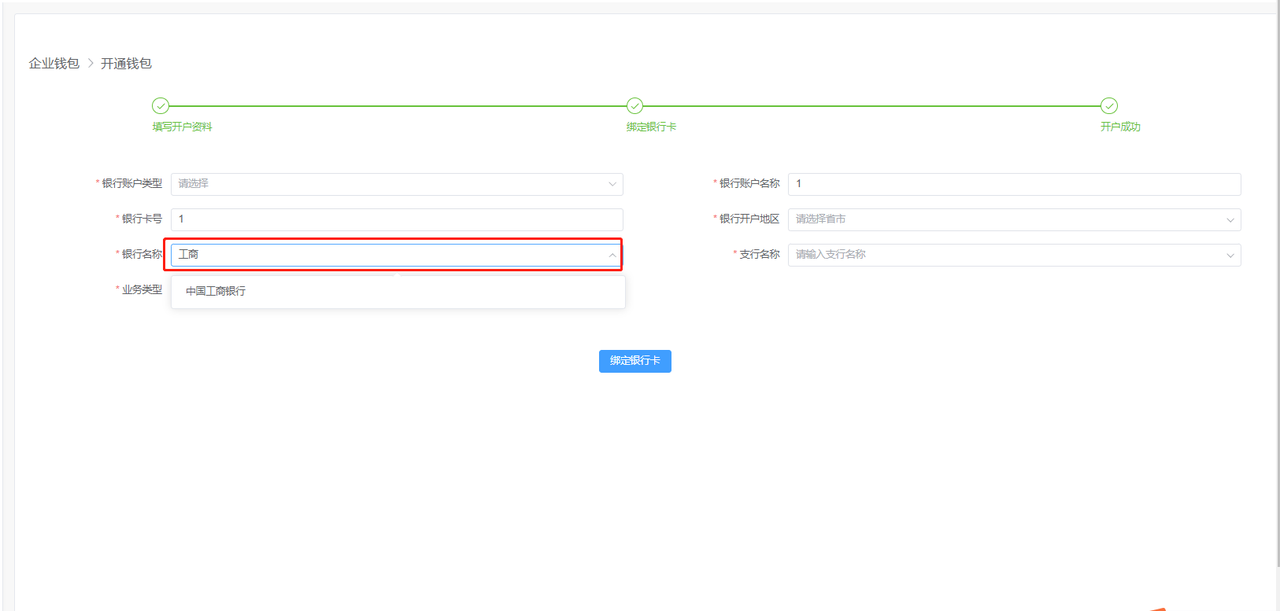
Task: Click the 填写开户资料 step label
Action: [182, 127]
